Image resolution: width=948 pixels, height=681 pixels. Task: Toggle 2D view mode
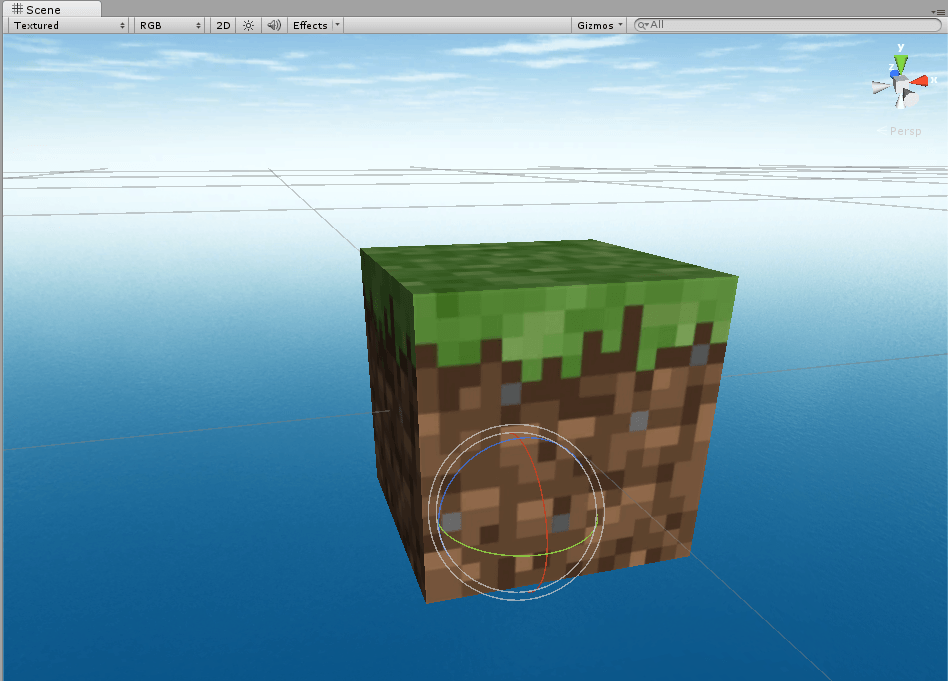tap(223, 25)
